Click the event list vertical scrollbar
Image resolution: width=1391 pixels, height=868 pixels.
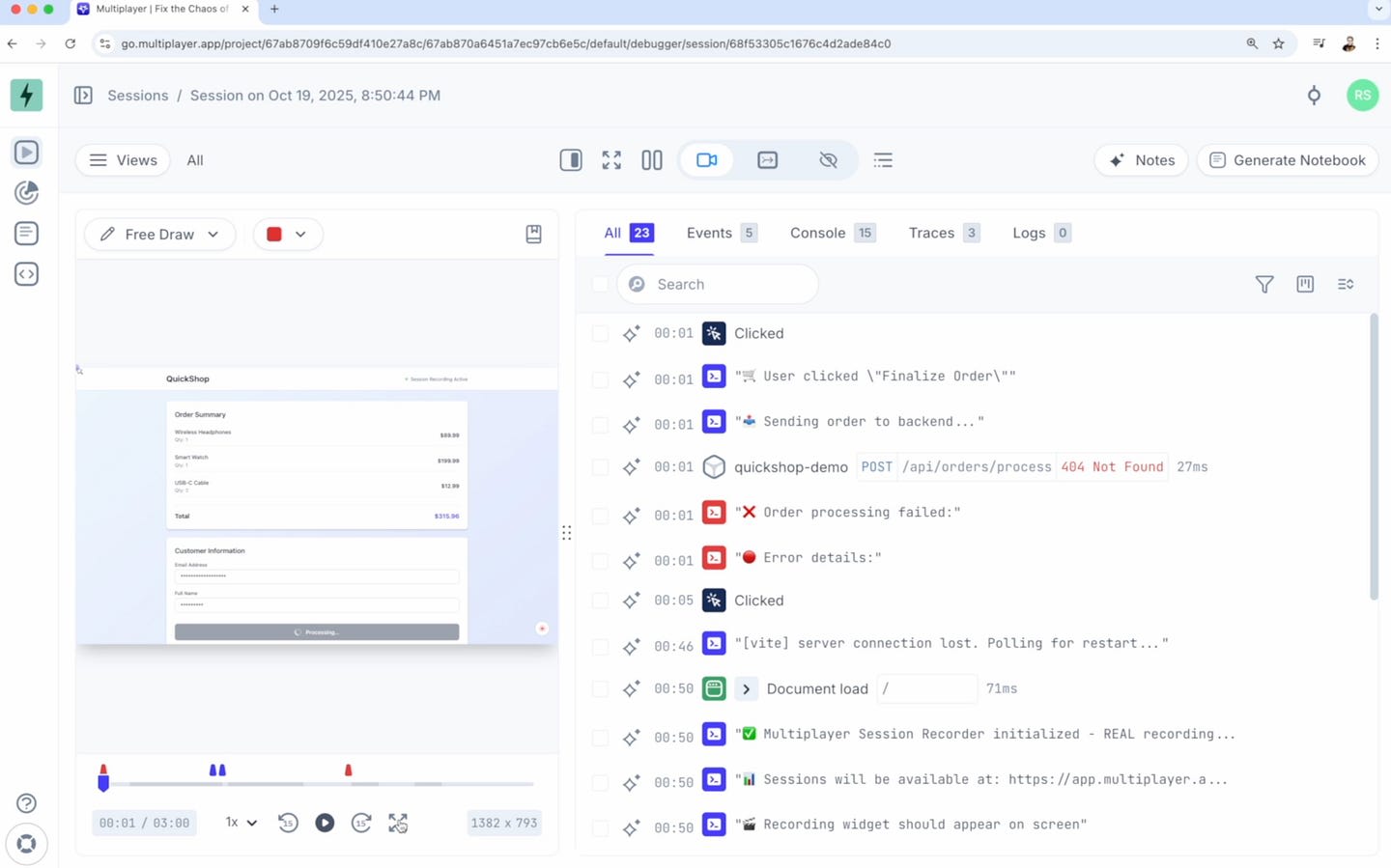(x=1374, y=456)
